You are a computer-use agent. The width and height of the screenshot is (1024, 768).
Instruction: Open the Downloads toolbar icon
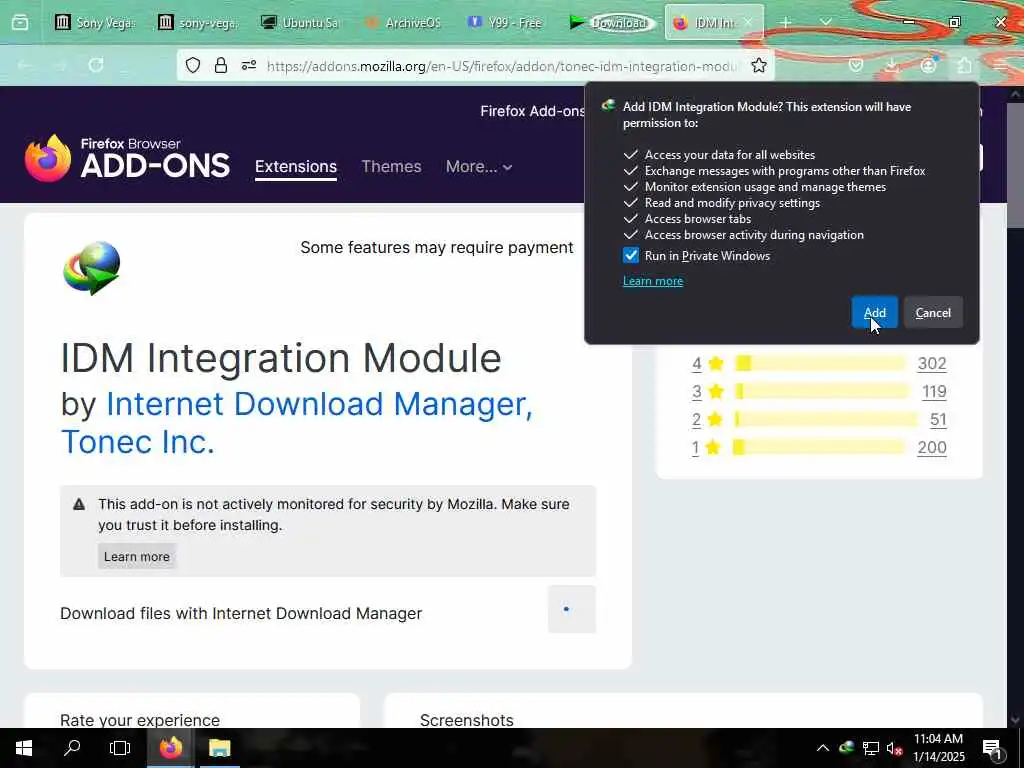pos(893,65)
